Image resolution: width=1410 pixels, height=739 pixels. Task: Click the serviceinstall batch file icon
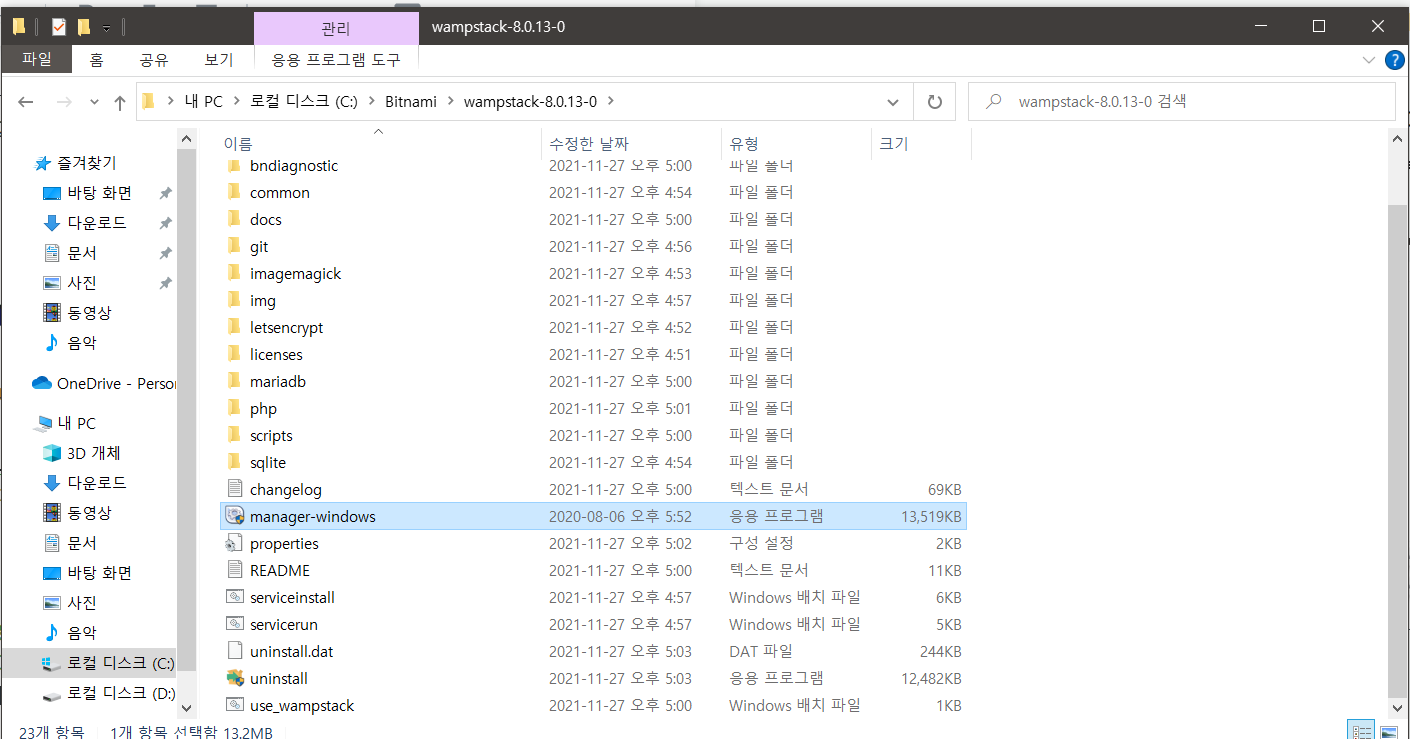[235, 597]
